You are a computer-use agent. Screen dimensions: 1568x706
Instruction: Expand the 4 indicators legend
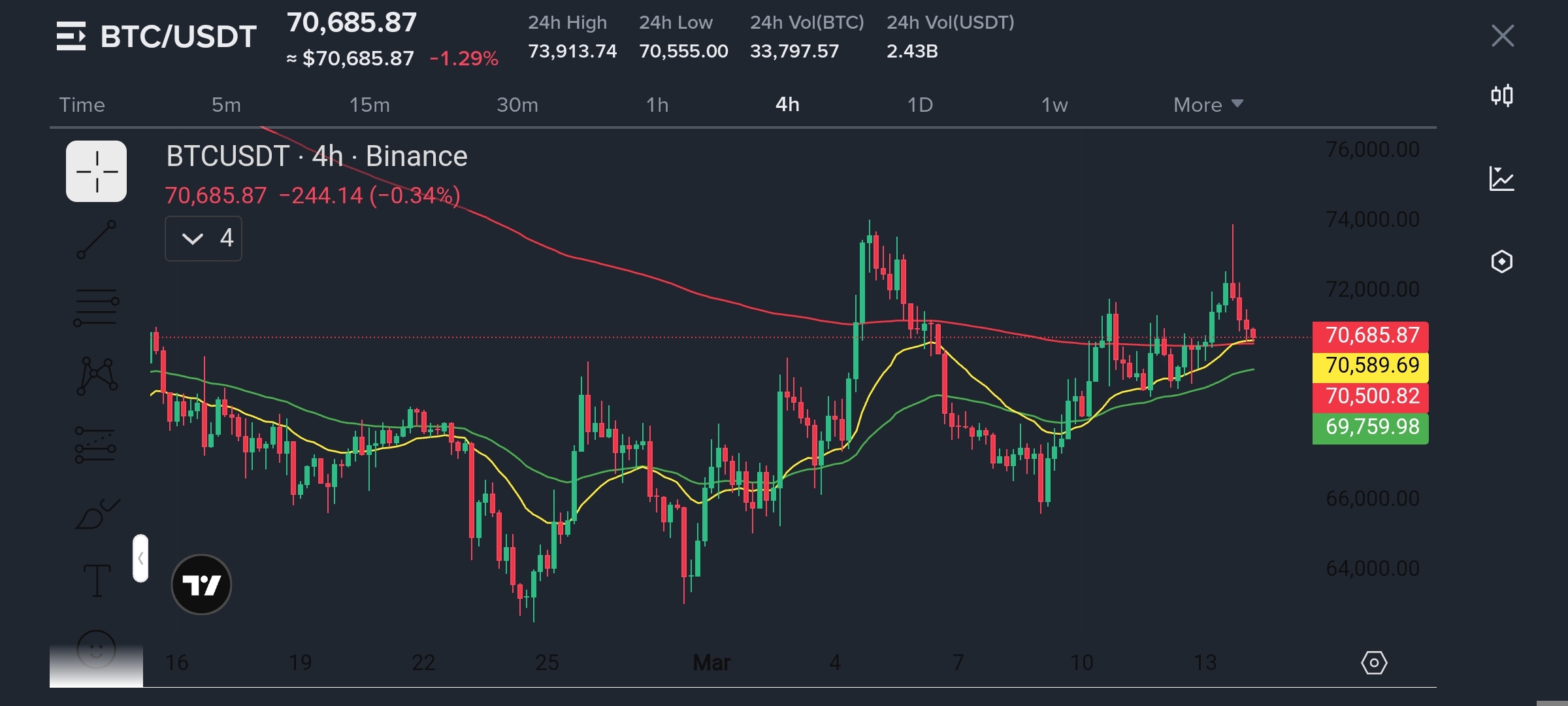203,239
